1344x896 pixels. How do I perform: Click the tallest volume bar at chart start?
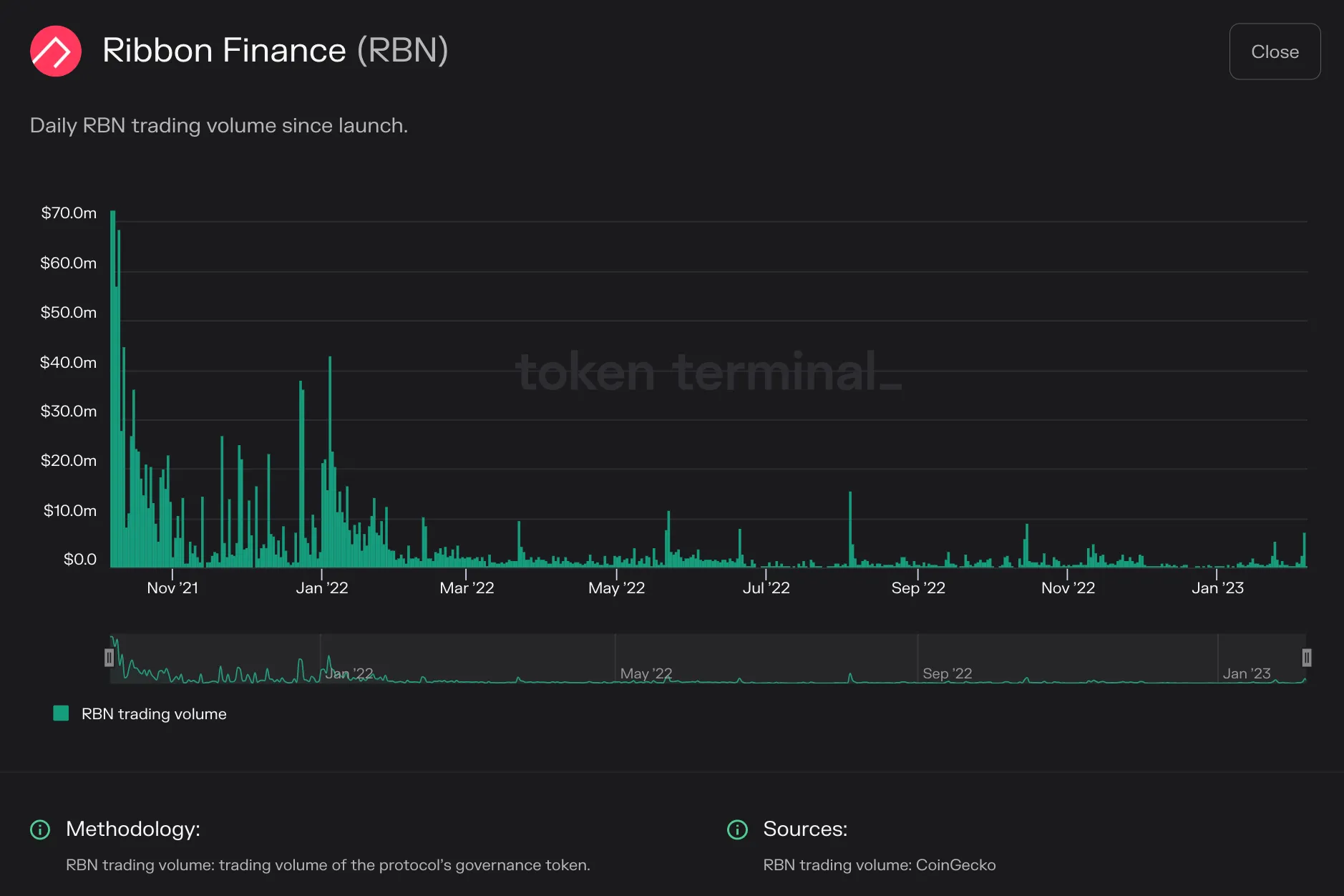pyautogui.click(x=113, y=389)
